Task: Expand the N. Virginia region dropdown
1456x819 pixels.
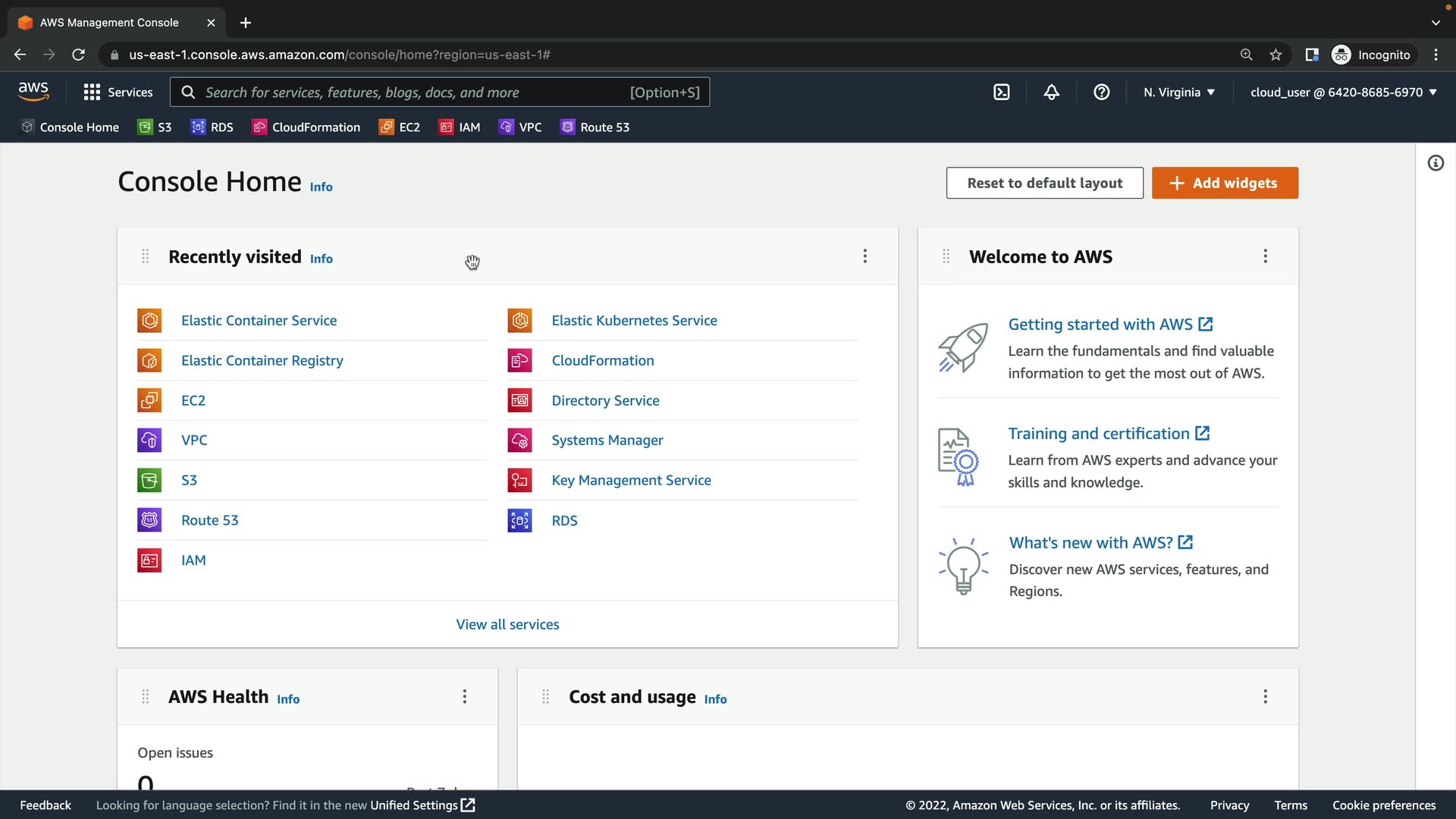Action: click(1179, 92)
